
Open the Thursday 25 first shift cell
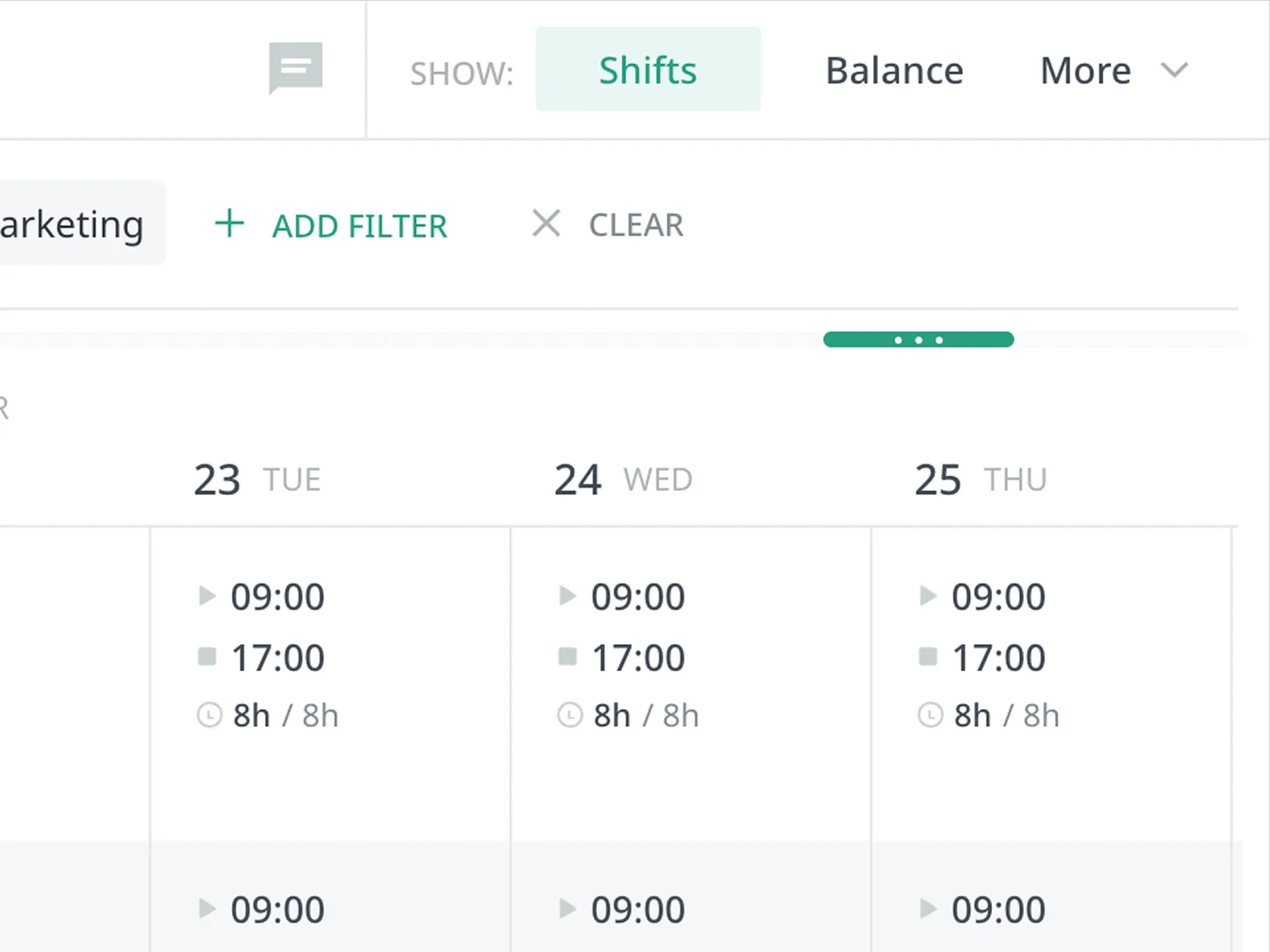(1050, 682)
